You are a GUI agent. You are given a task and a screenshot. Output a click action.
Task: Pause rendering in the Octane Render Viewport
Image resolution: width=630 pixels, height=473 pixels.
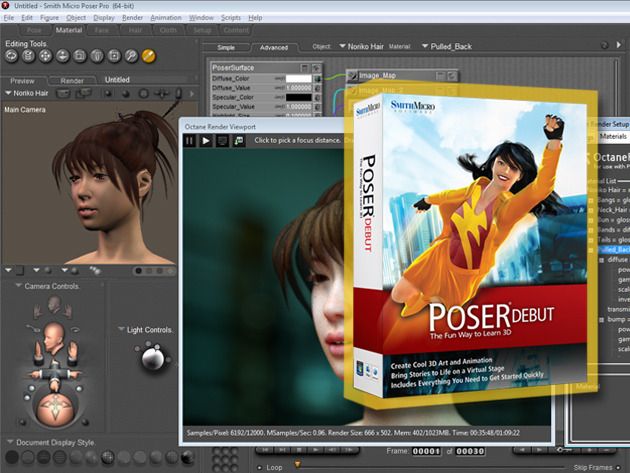click(x=190, y=141)
